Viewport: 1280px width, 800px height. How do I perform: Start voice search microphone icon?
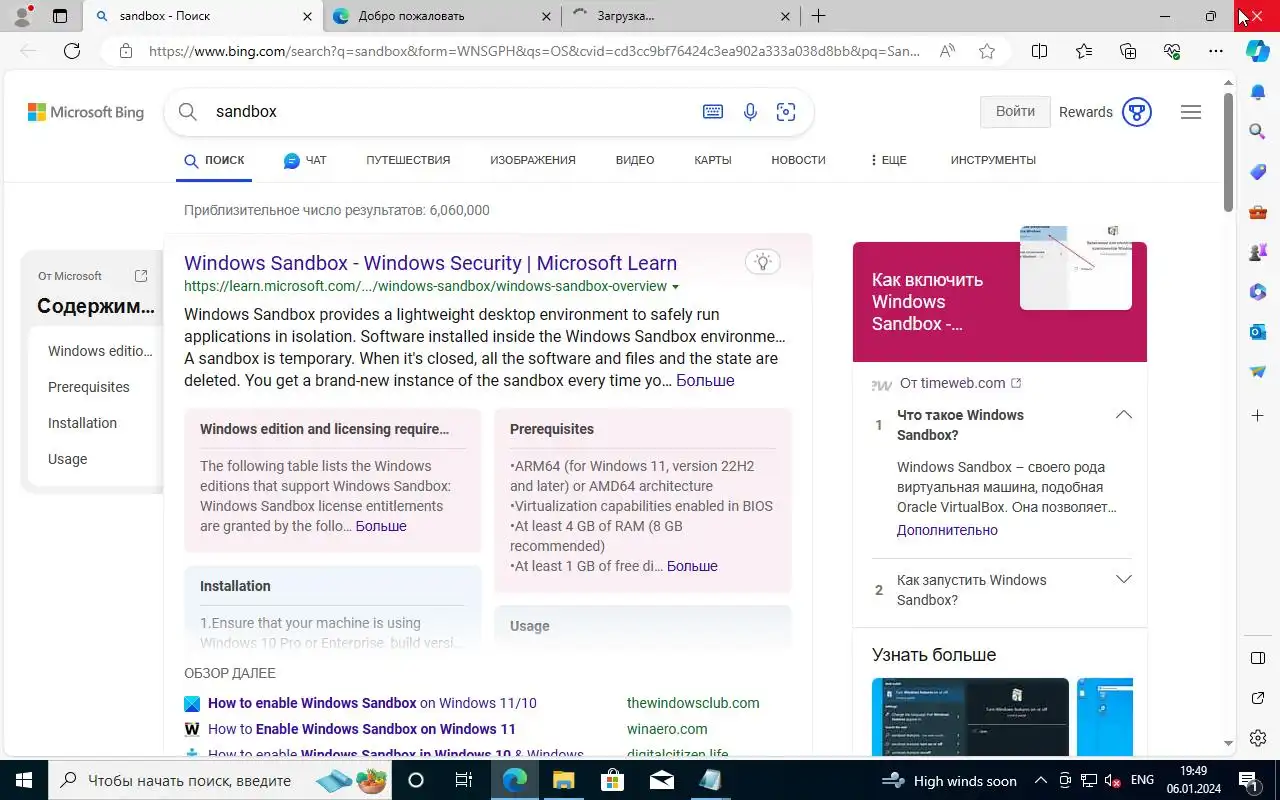click(x=750, y=112)
